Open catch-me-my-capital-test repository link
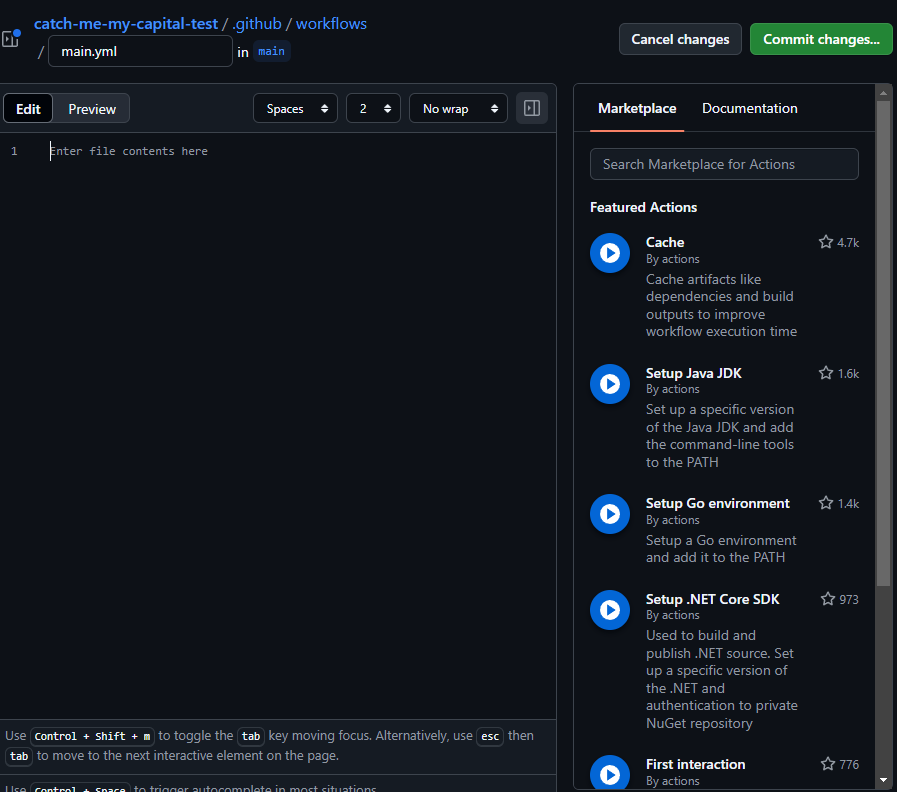 point(126,23)
